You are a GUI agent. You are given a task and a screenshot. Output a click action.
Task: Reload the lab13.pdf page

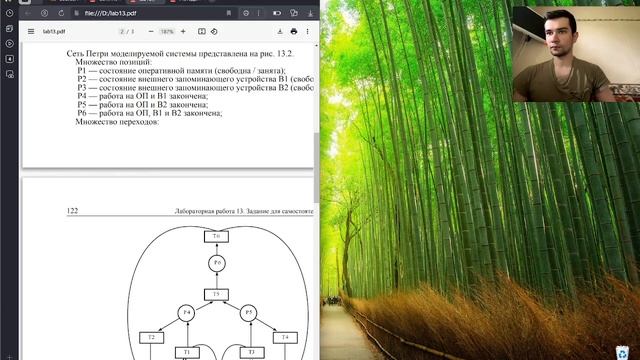click(x=61, y=13)
